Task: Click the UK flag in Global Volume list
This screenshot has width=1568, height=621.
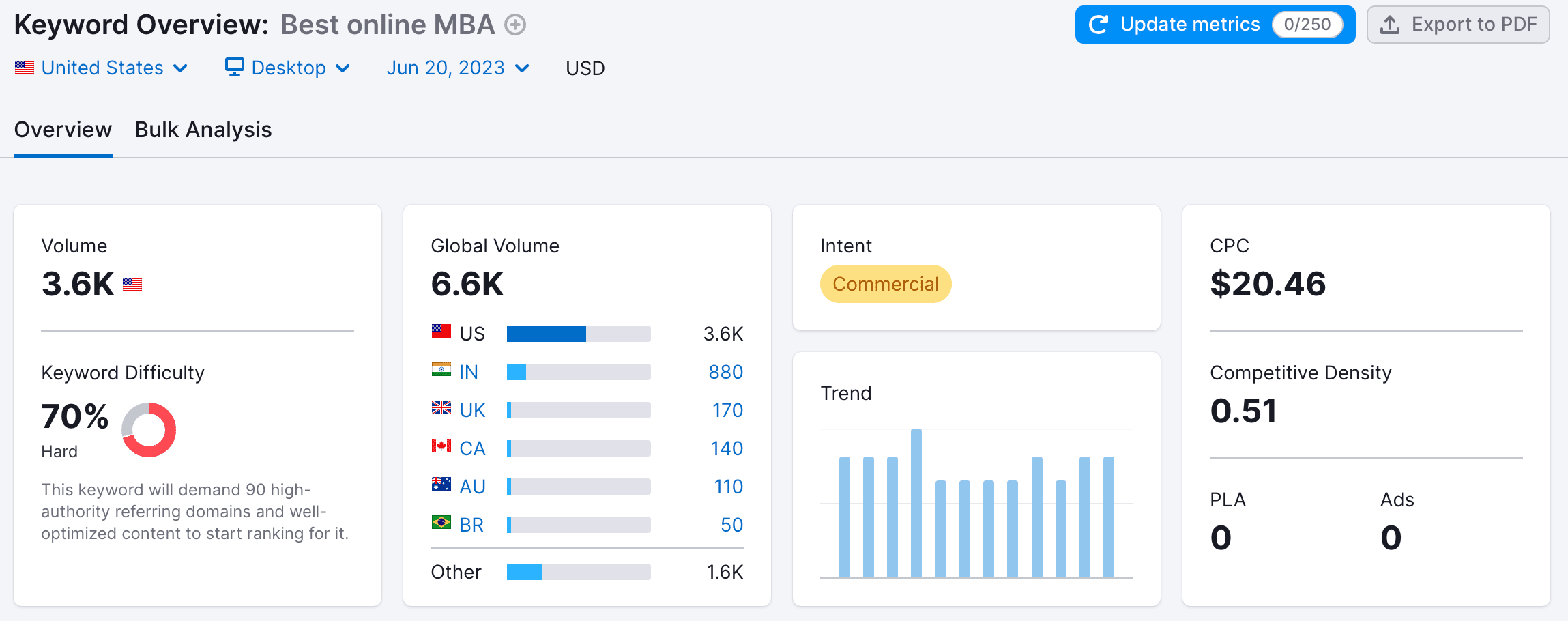Action: pos(441,410)
